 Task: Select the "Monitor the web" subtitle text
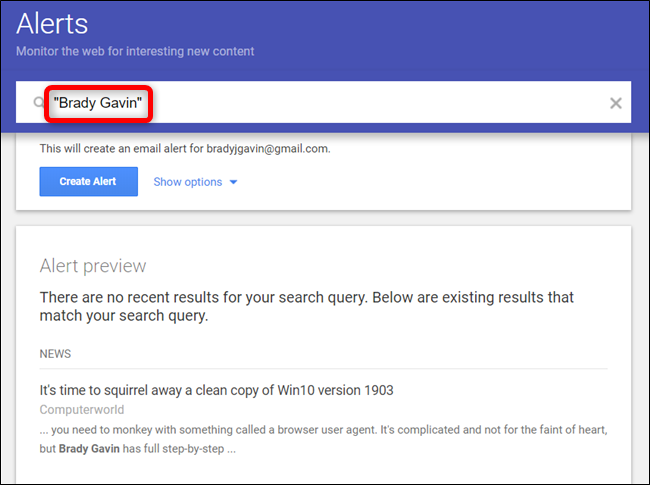135,51
